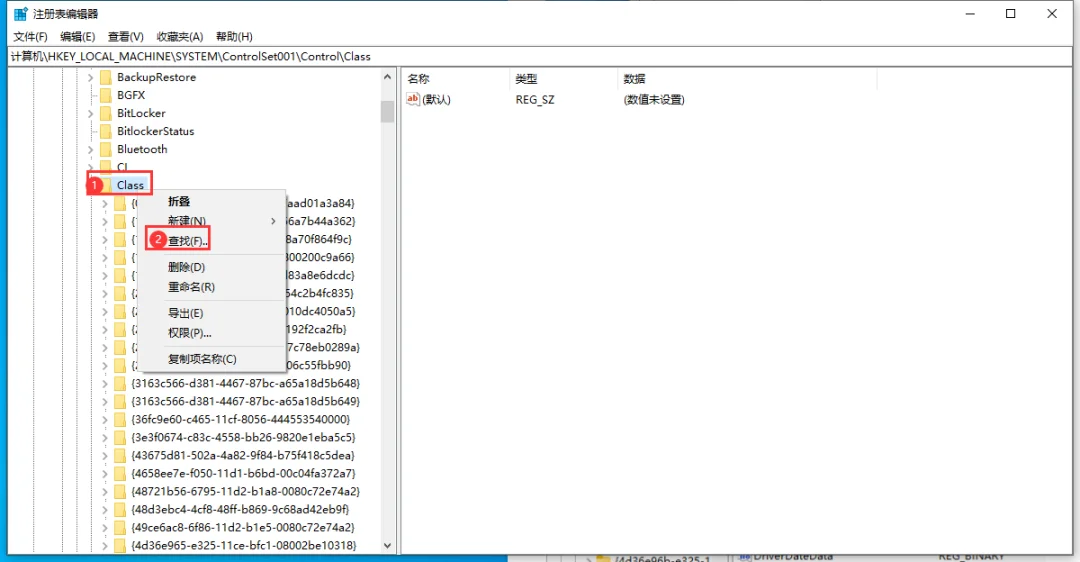Click the BackupRestore folder icon
The width and height of the screenshot is (1080, 562).
point(105,77)
